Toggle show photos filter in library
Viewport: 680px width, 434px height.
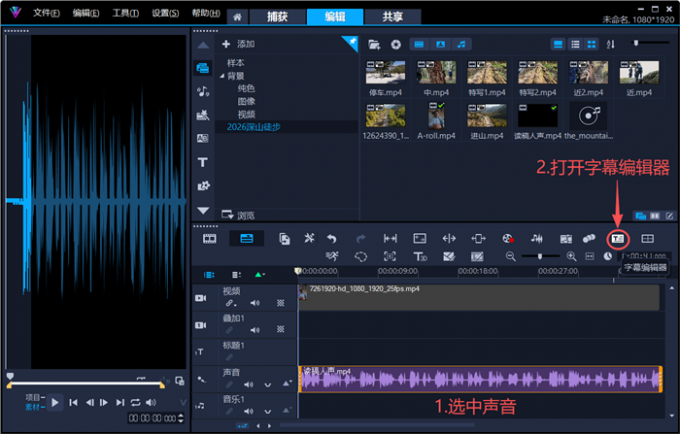(440, 44)
